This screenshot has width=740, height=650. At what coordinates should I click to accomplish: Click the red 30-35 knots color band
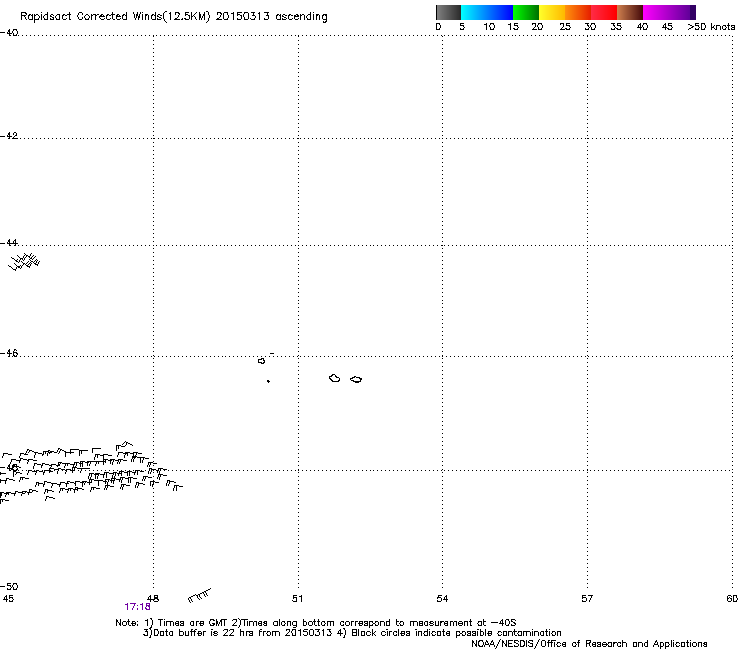point(604,12)
